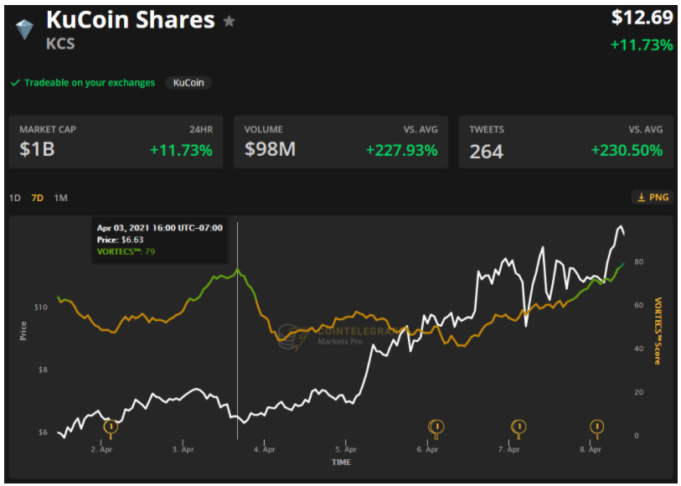The width and height of the screenshot is (681, 486).
Task: Click the Tradeable on your exchanges label
Action: [89, 83]
